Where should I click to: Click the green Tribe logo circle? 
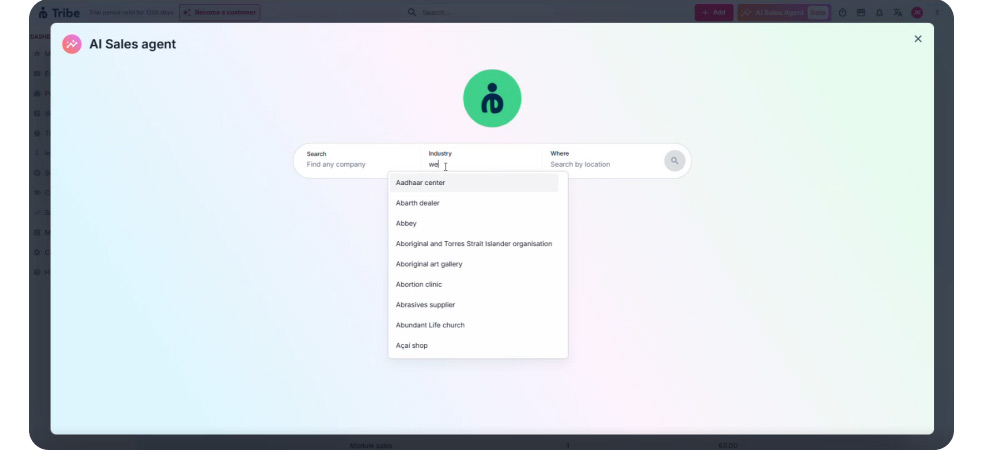[x=491, y=98]
